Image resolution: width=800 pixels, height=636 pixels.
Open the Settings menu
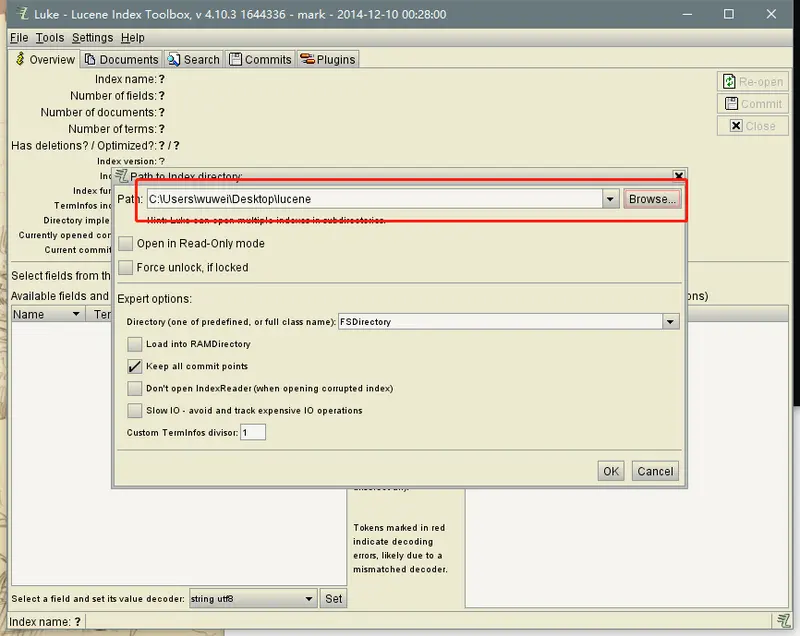(92, 38)
